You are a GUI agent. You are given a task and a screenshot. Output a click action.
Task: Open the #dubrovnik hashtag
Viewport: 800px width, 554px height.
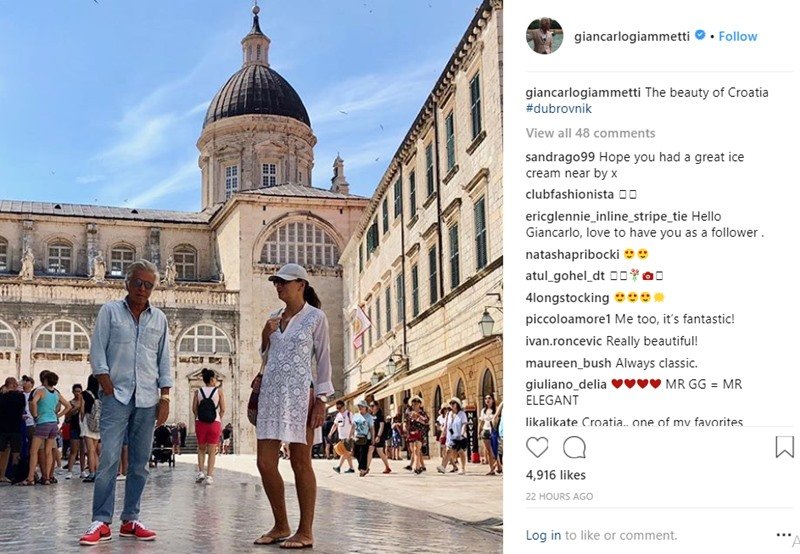pyautogui.click(x=559, y=109)
